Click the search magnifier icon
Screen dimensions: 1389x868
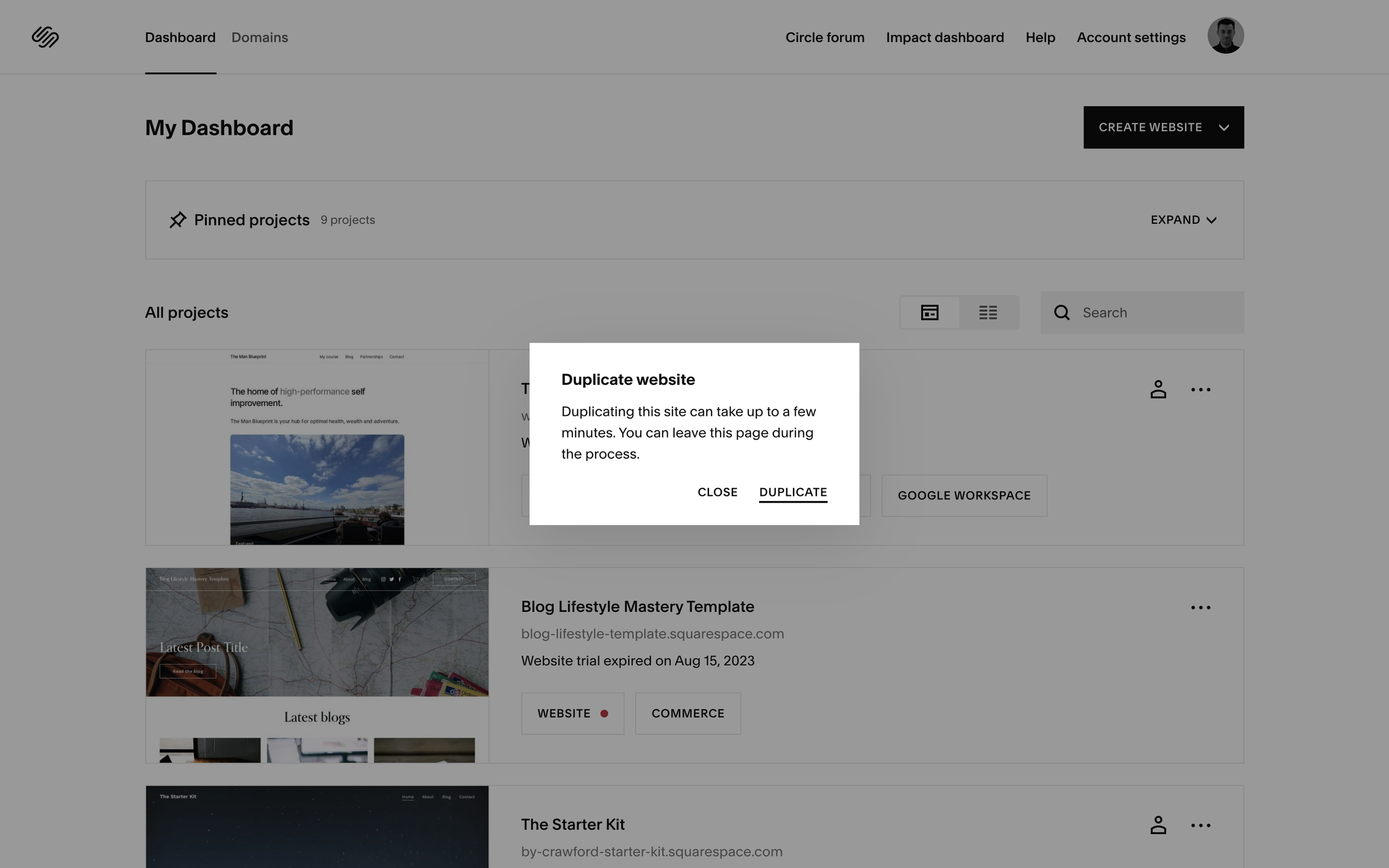[x=1061, y=313]
